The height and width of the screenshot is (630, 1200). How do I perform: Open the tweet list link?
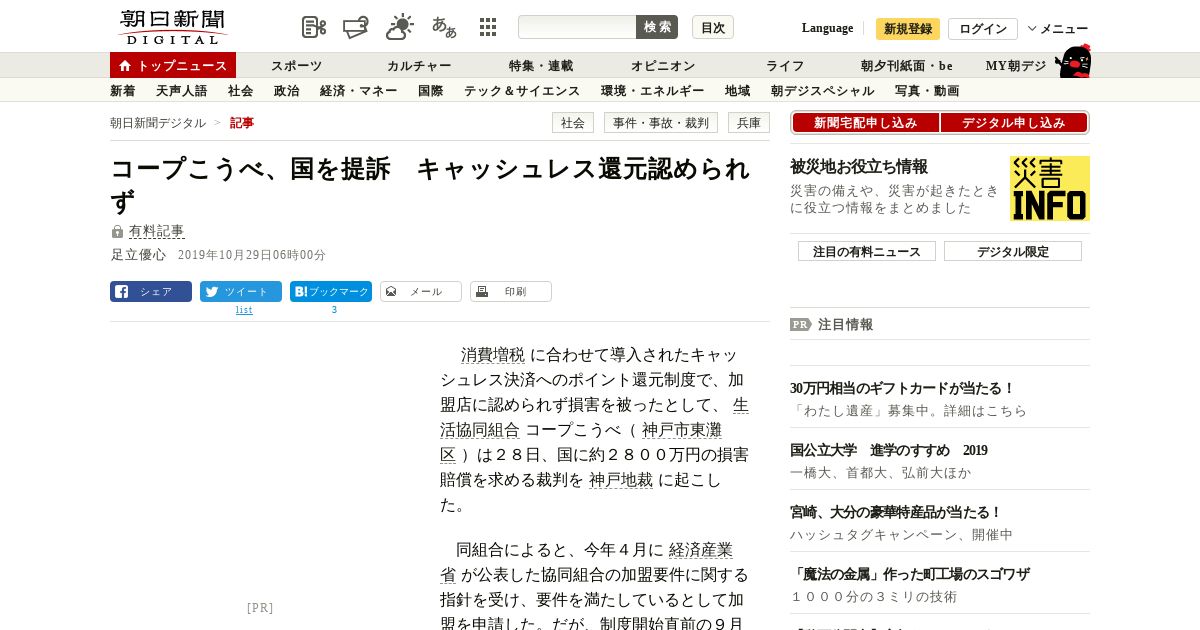pyautogui.click(x=244, y=310)
